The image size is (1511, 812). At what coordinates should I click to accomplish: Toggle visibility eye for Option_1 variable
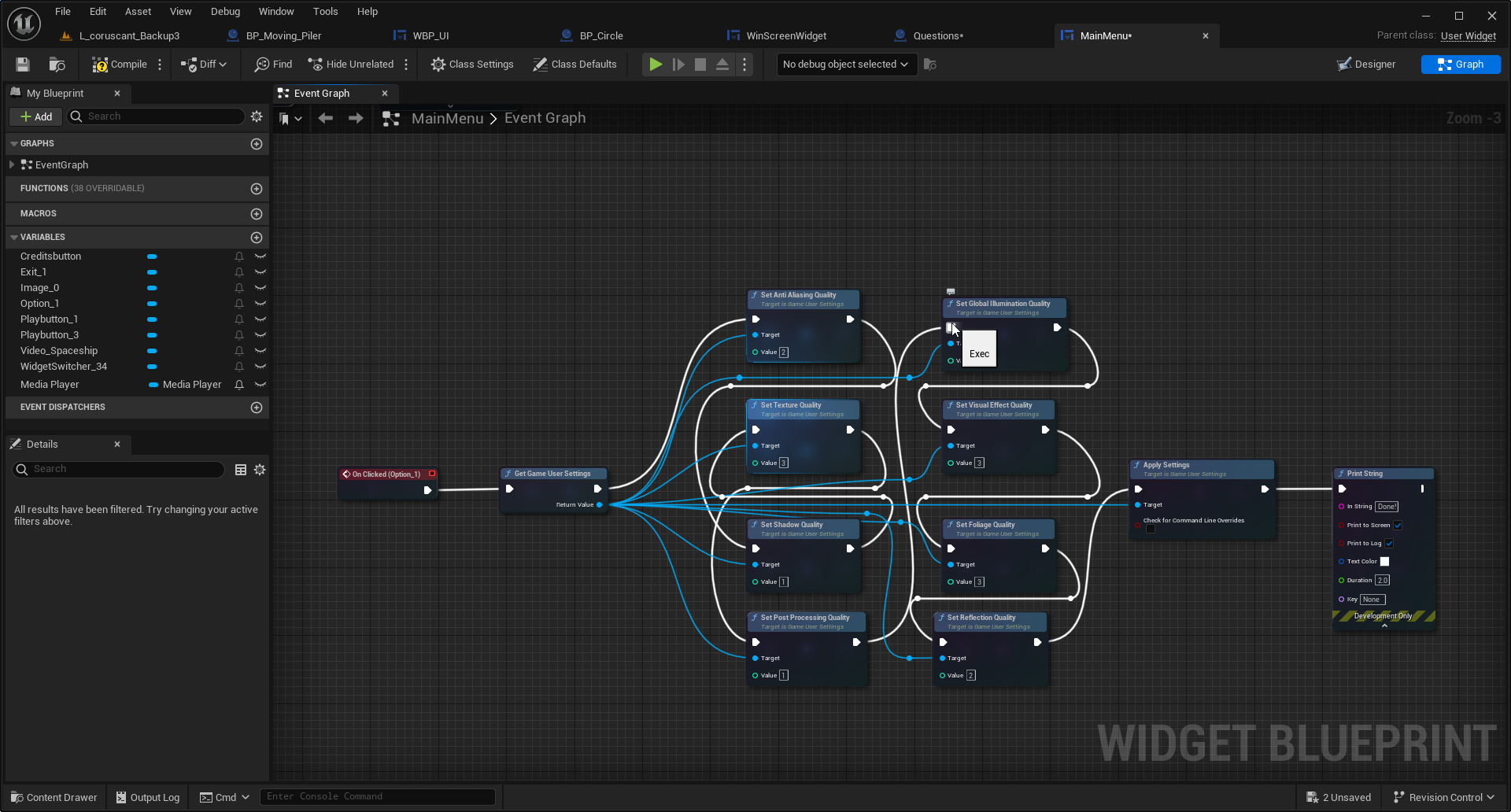point(260,304)
